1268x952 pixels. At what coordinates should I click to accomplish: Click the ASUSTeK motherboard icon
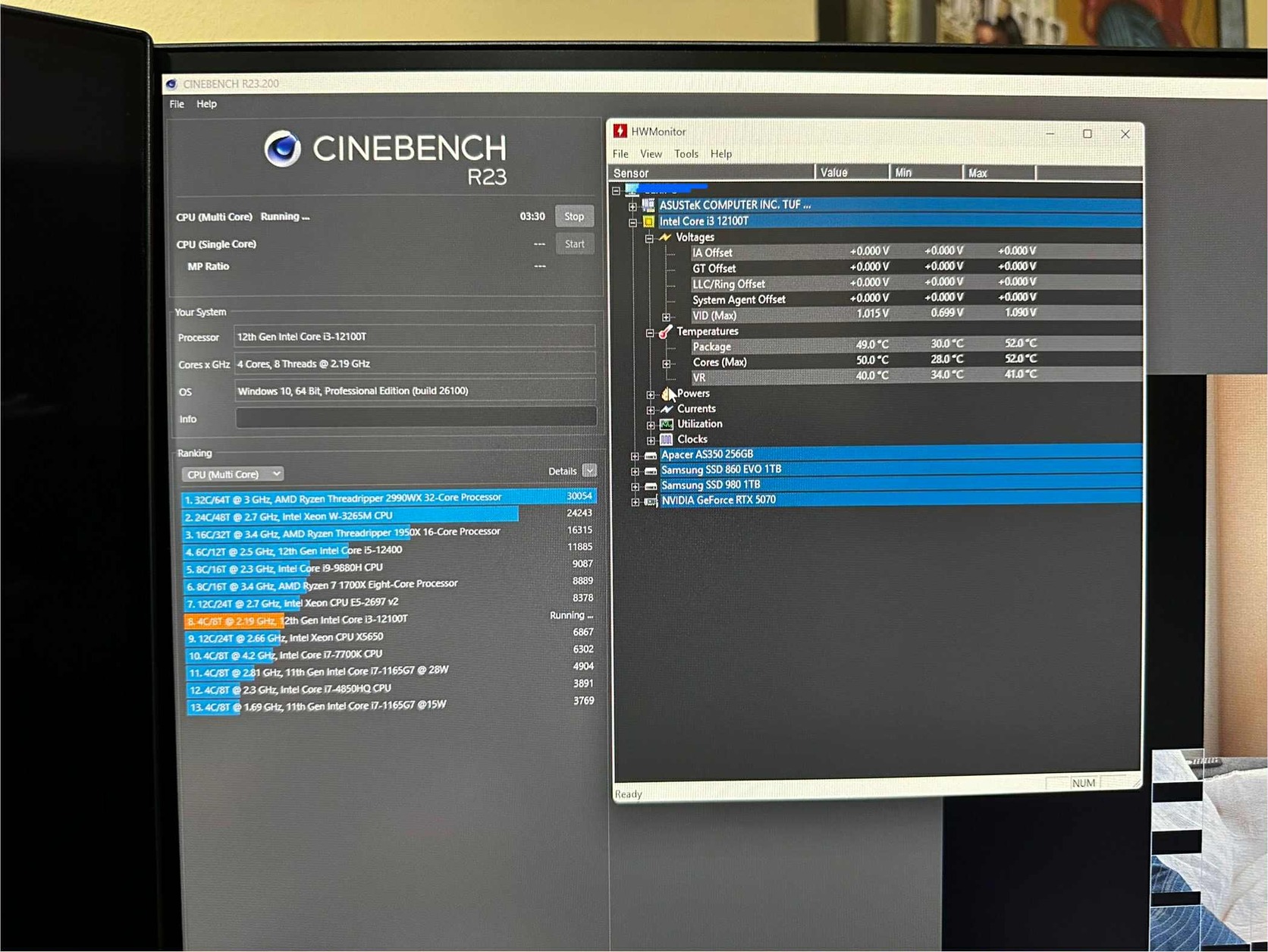tap(648, 205)
